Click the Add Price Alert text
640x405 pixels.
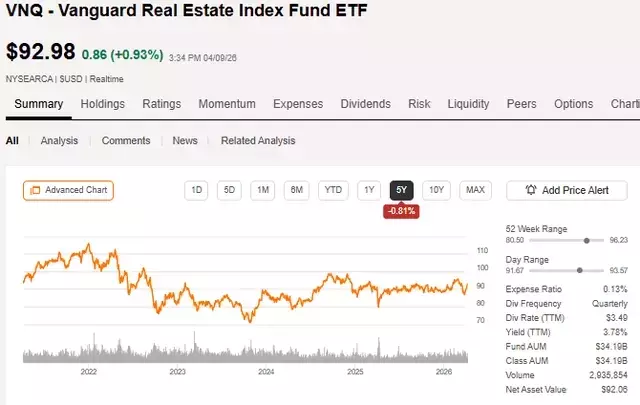coord(575,190)
